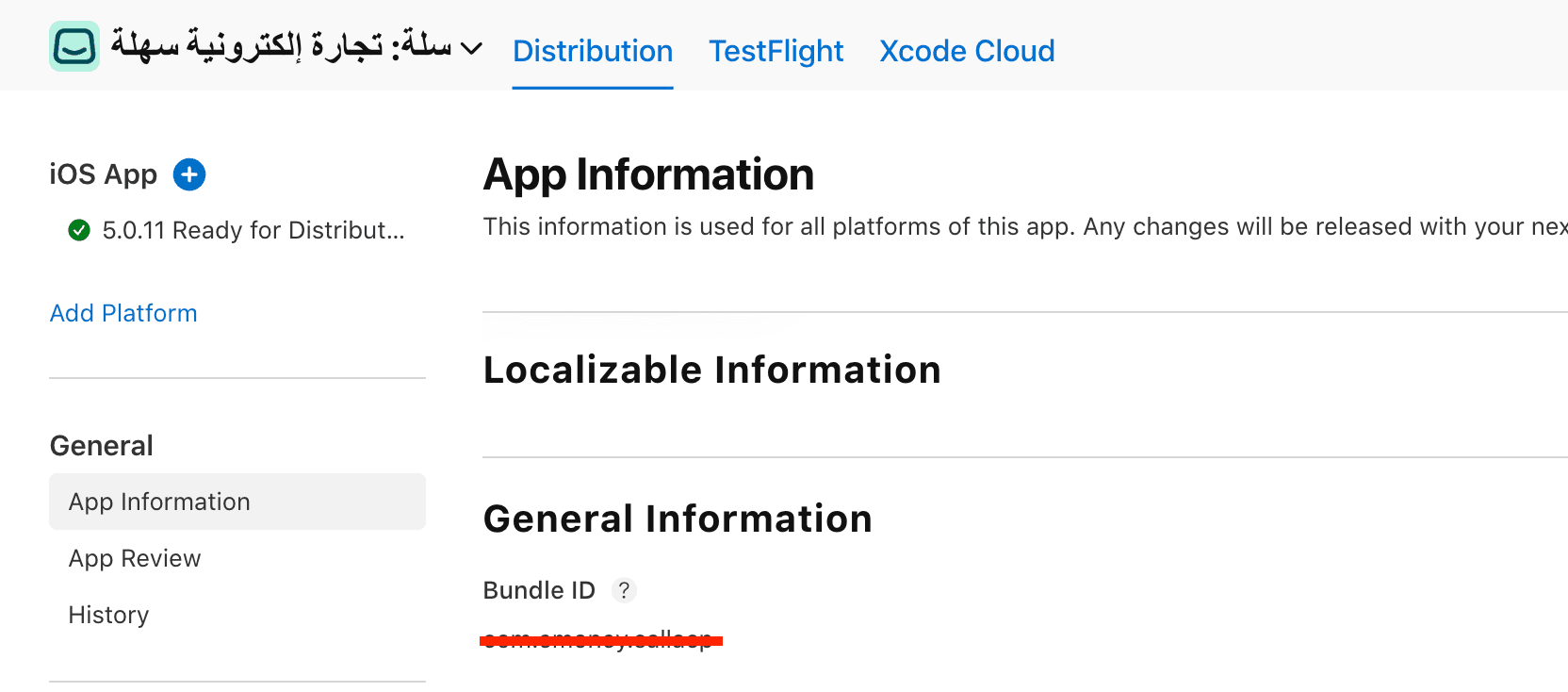Open the Bundle ID help question mark
This screenshot has height=692, width=1568.
point(624,590)
